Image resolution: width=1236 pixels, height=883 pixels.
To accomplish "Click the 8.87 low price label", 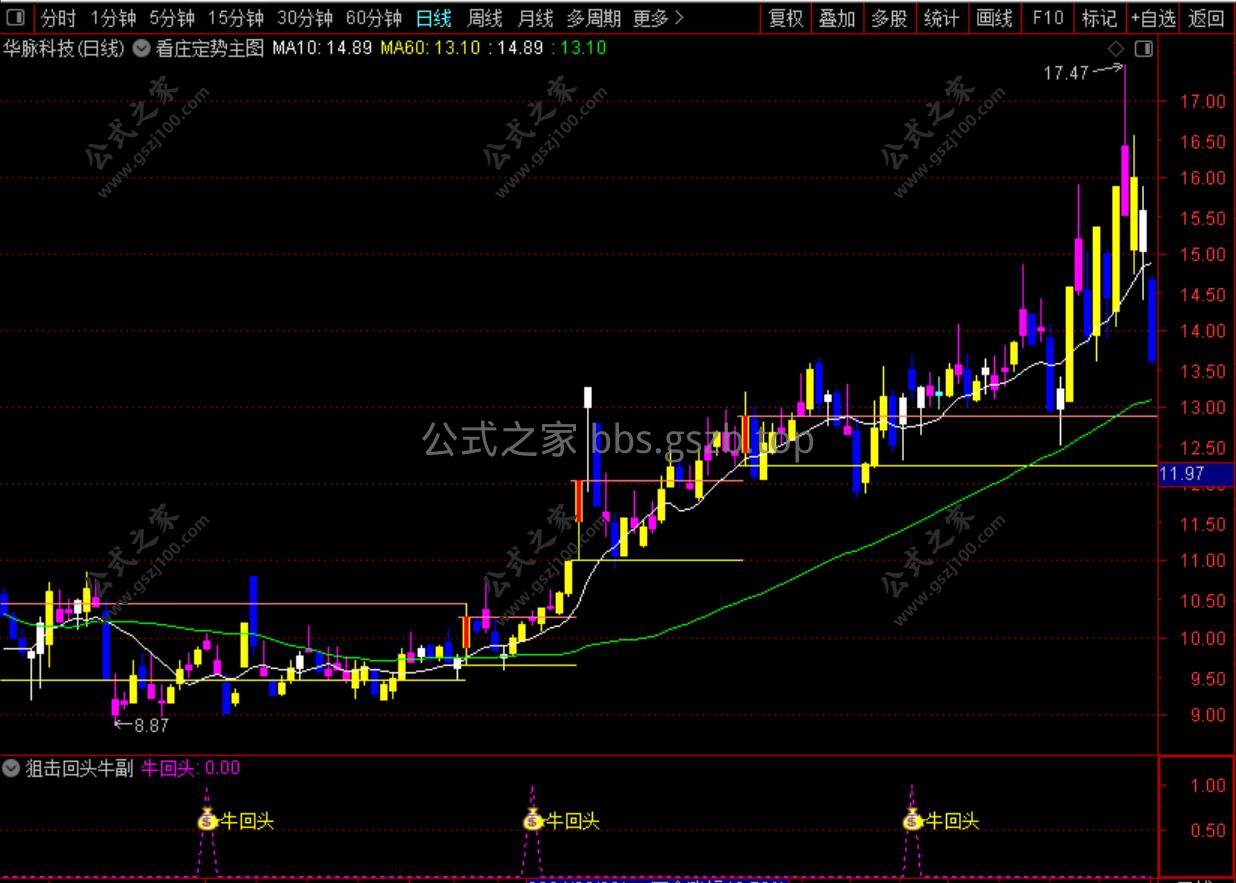I will pos(151,726).
